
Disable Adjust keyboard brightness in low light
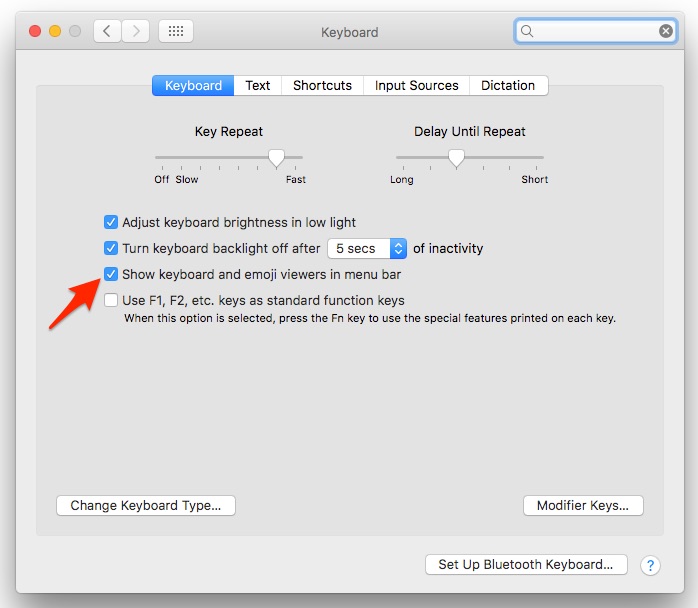(111, 222)
